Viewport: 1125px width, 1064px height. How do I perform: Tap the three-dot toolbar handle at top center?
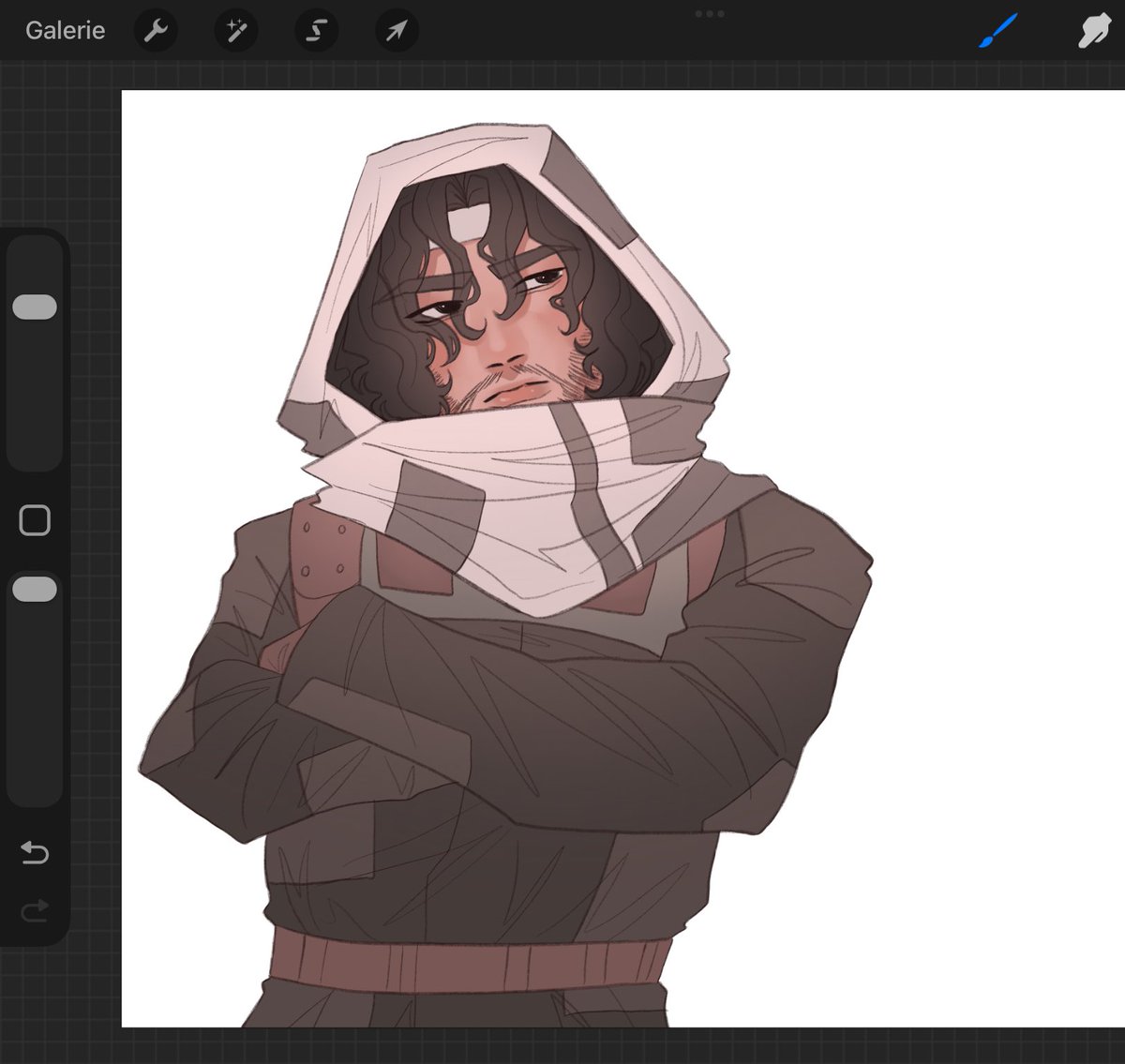(710, 12)
